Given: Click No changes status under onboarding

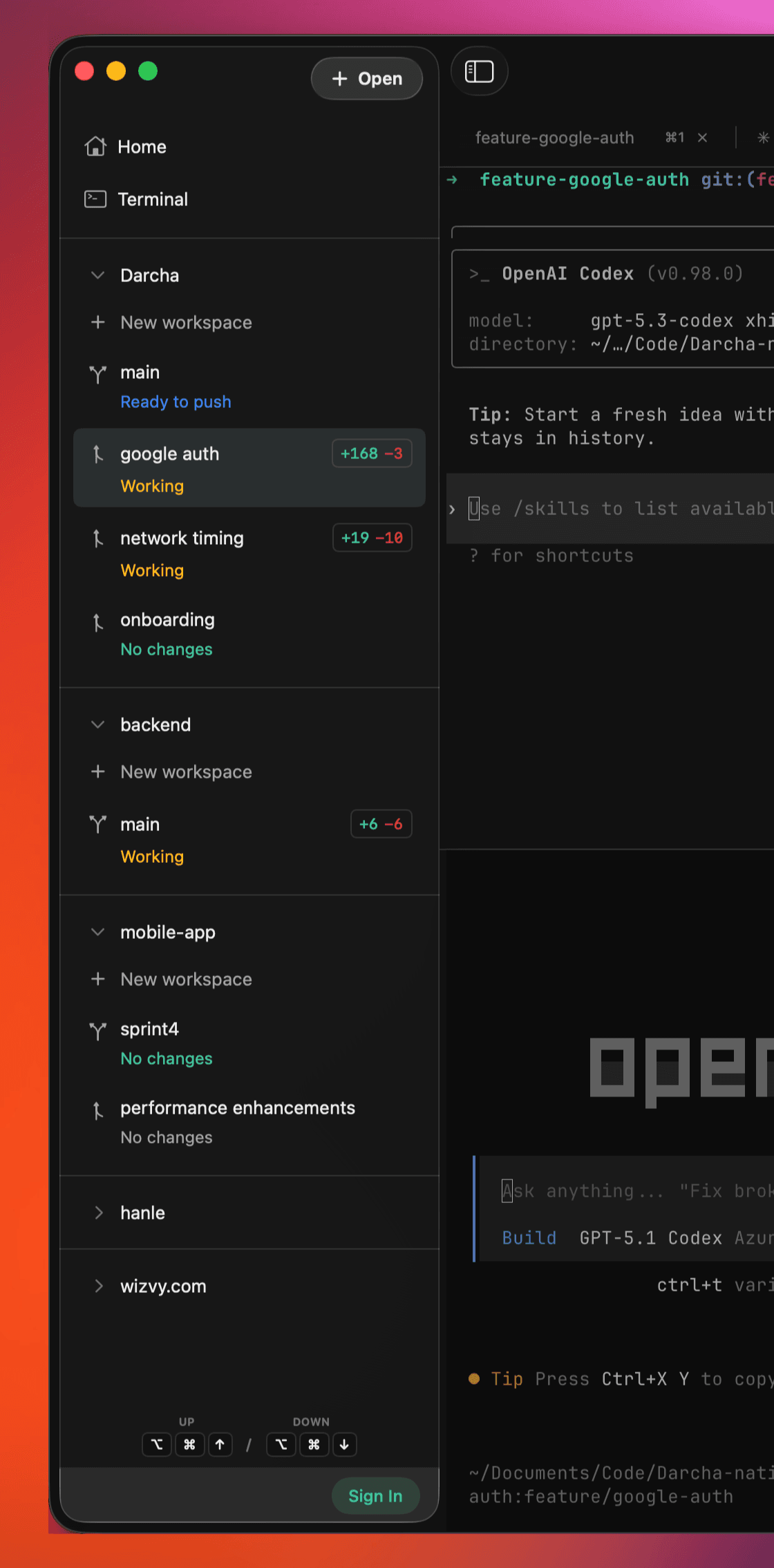Looking at the screenshot, I should click(167, 649).
